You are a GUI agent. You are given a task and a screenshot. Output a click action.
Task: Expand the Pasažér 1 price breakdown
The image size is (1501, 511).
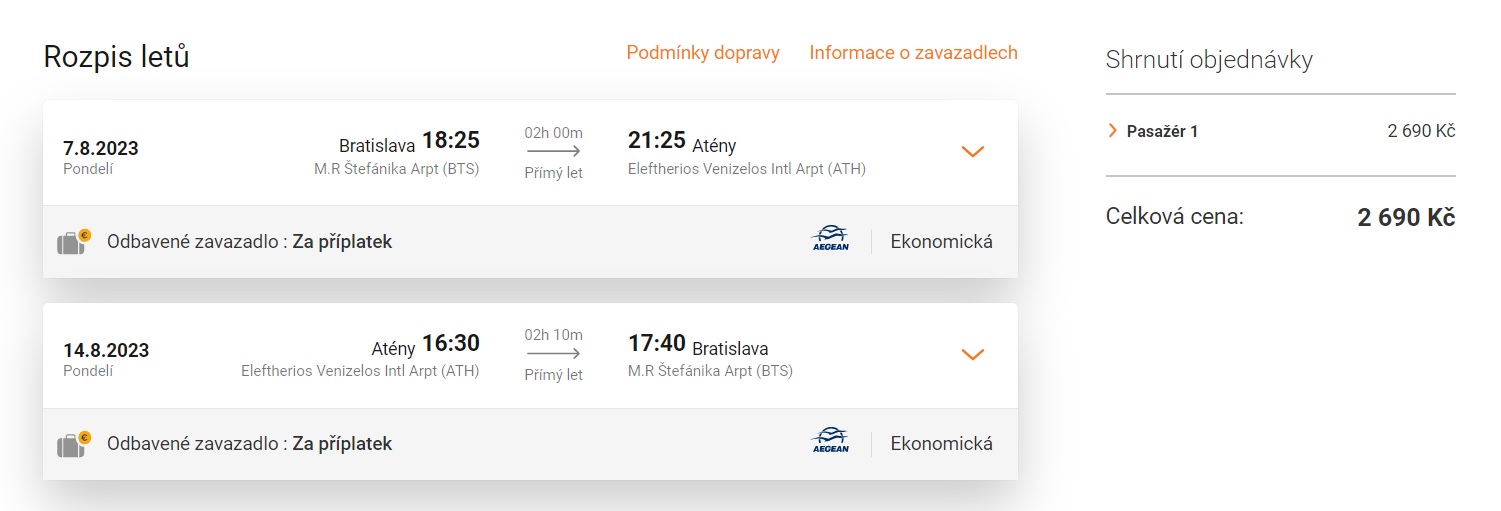tap(1113, 131)
